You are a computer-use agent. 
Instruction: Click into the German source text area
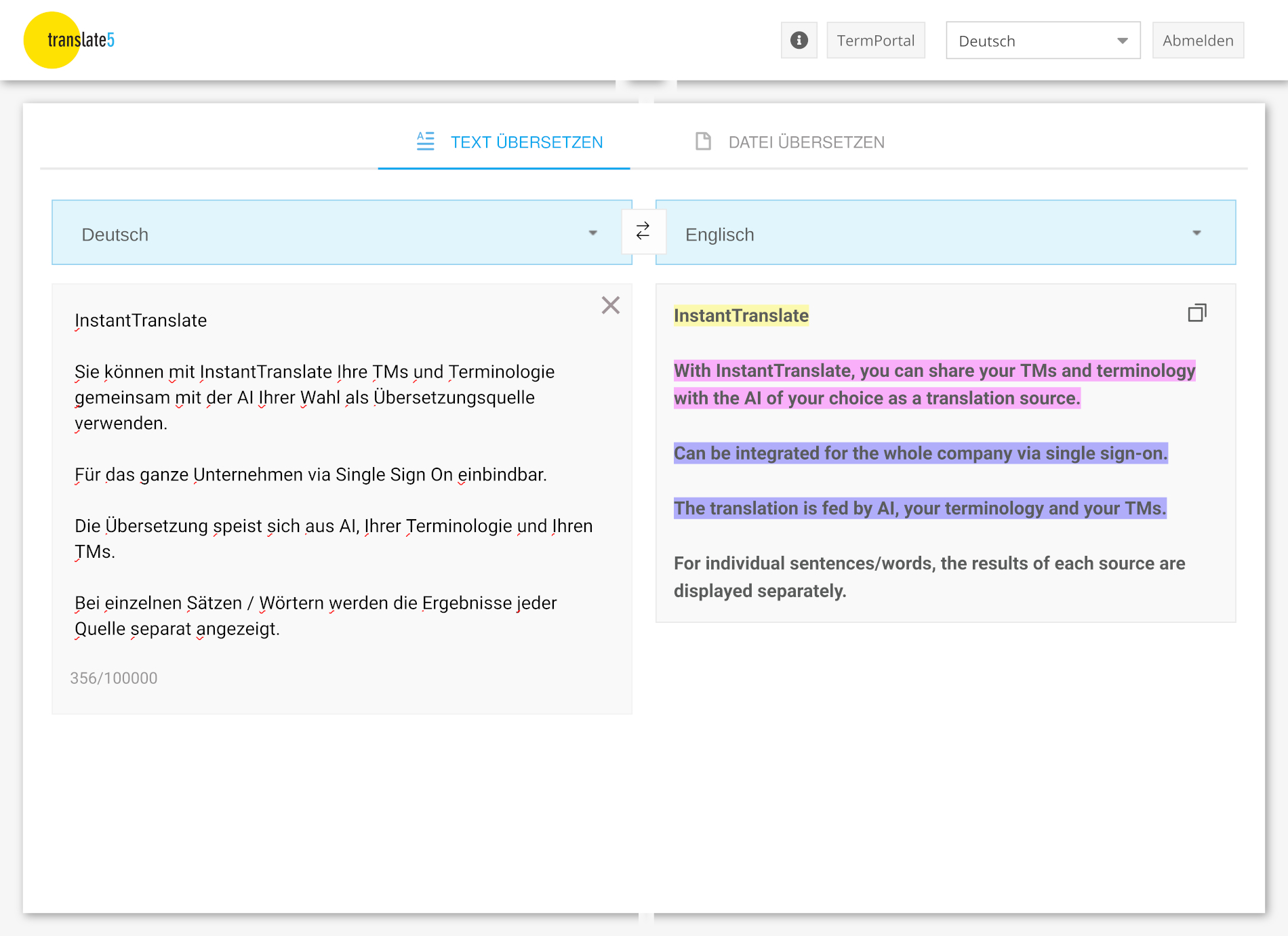(x=342, y=499)
